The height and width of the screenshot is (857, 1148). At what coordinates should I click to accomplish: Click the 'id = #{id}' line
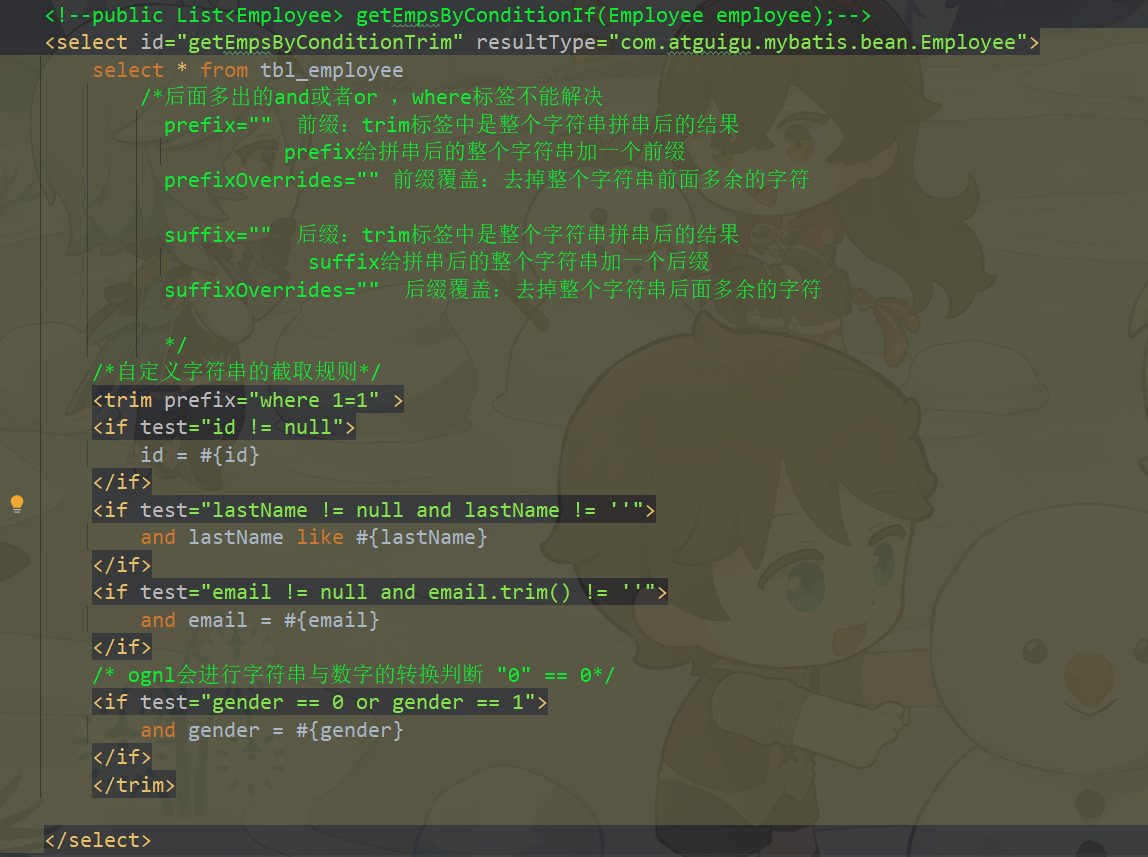[x=200, y=455]
